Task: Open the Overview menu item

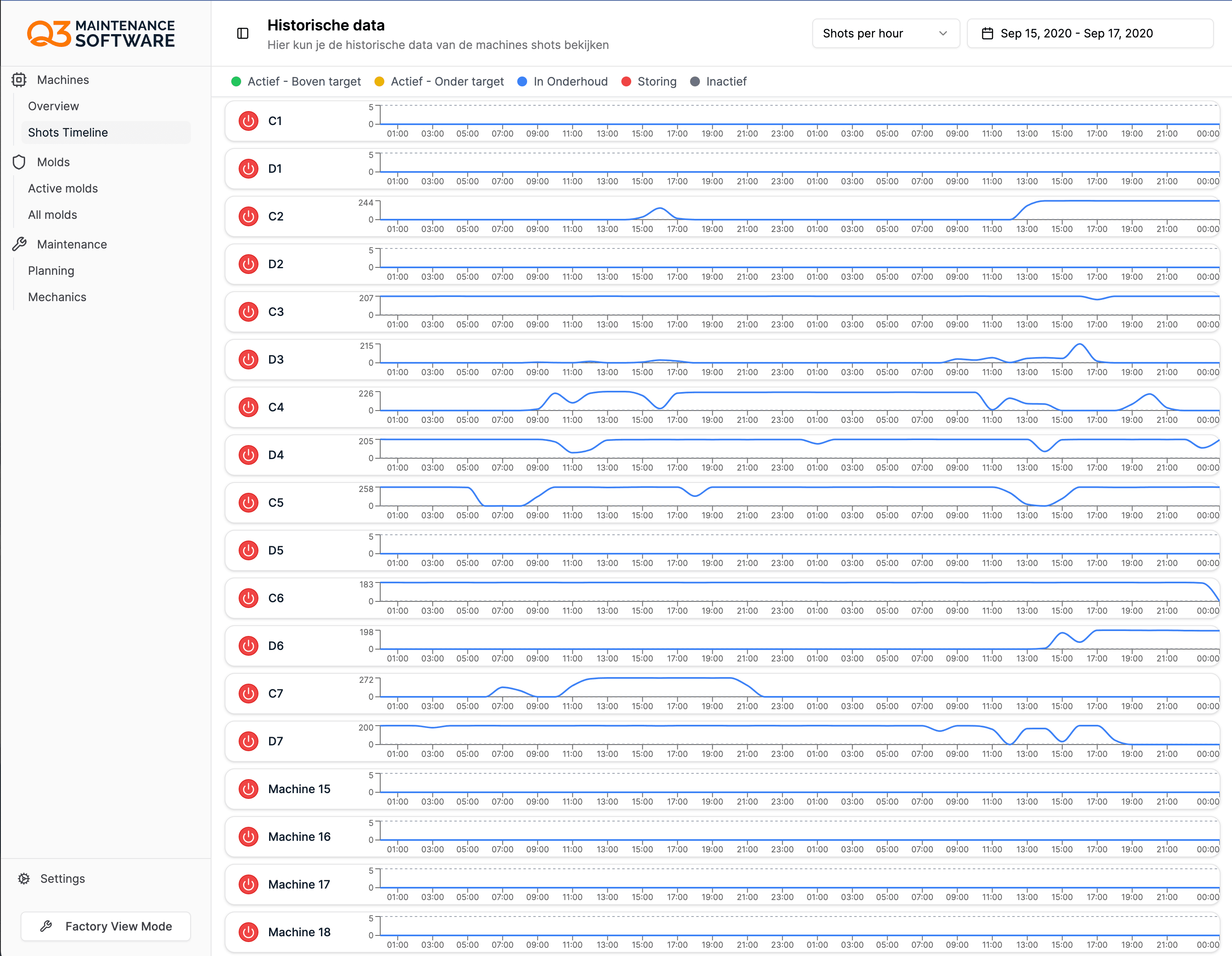Action: pos(53,106)
